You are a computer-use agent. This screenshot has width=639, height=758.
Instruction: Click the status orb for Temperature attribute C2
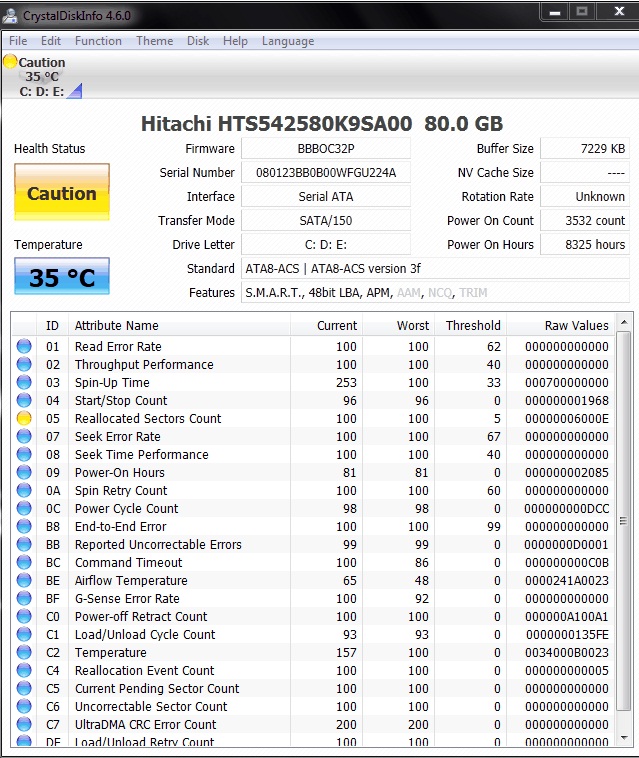point(24,652)
